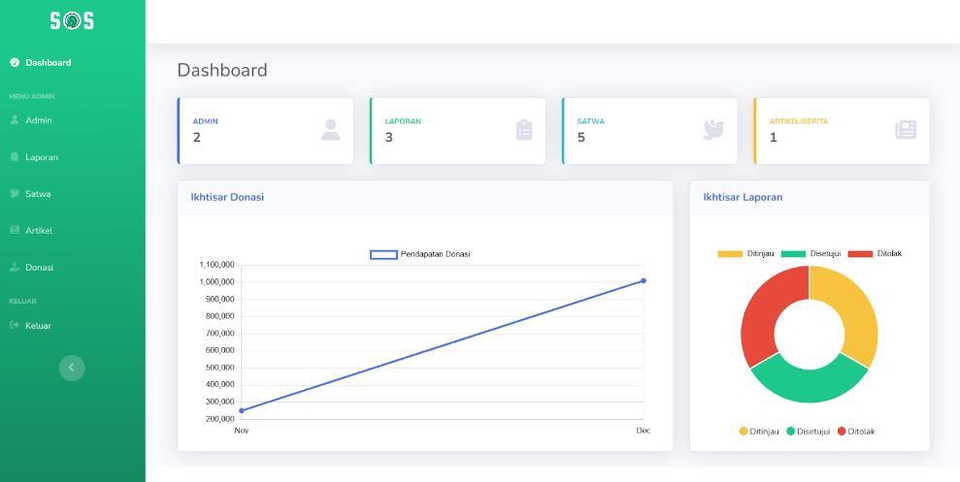
Task: Open the Artikel sidebar link
Action: click(38, 231)
